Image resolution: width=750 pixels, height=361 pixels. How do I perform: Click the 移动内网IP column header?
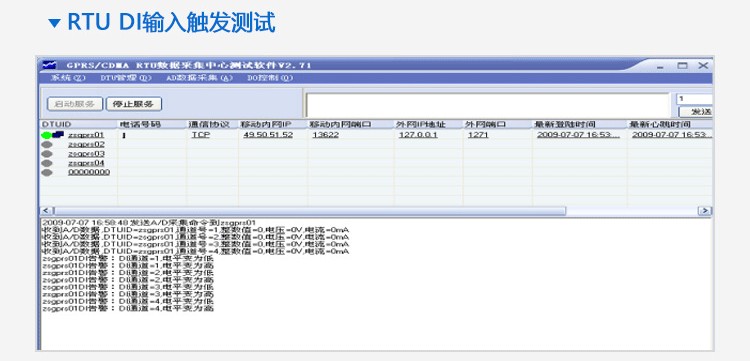click(273, 125)
